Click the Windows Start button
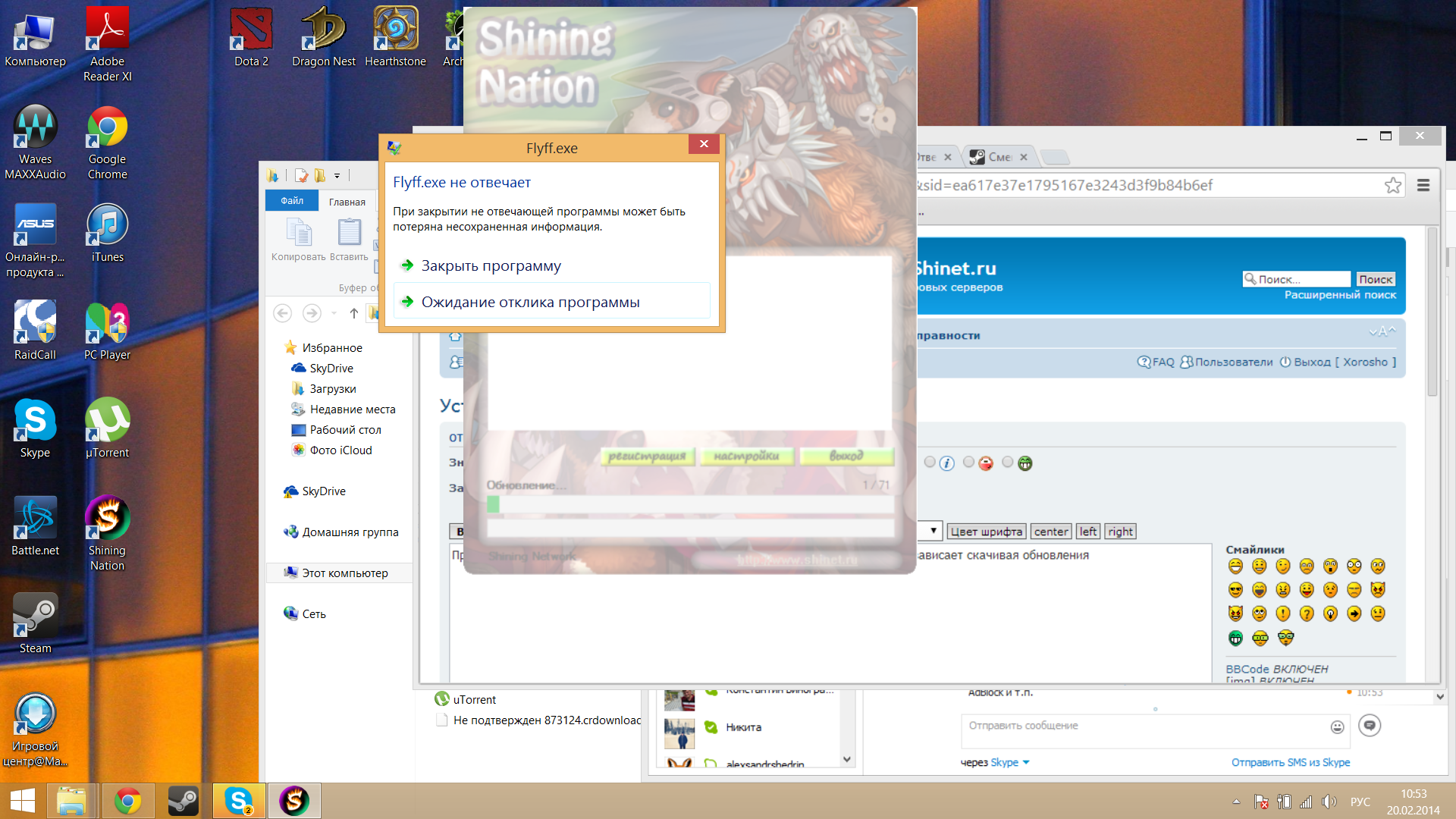The width and height of the screenshot is (1456, 819). click(22, 801)
